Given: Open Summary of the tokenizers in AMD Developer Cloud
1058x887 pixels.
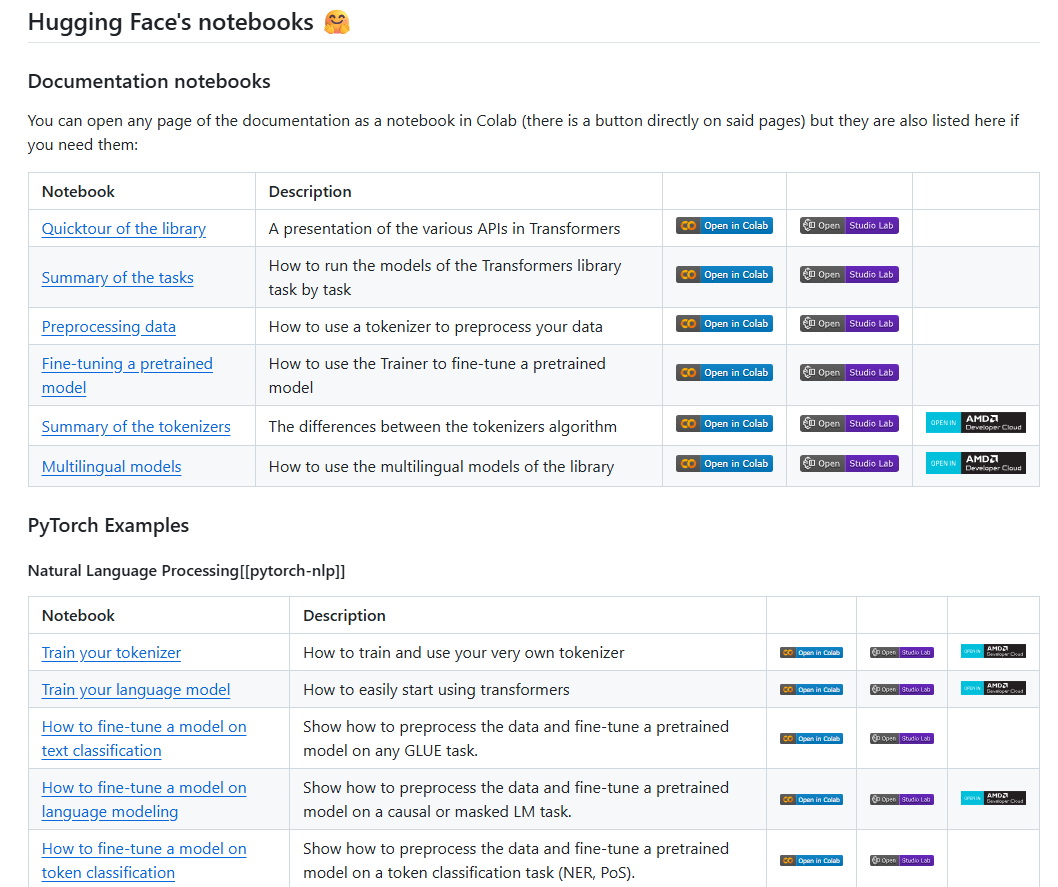Looking at the screenshot, I should pos(975,423).
